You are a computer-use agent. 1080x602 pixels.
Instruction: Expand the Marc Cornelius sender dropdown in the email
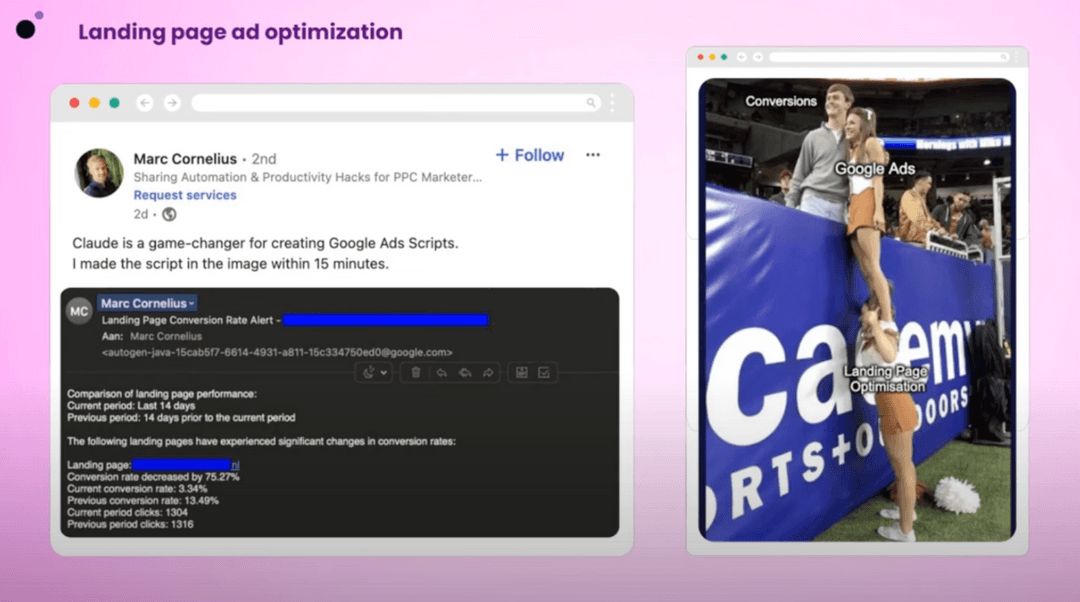click(x=147, y=303)
